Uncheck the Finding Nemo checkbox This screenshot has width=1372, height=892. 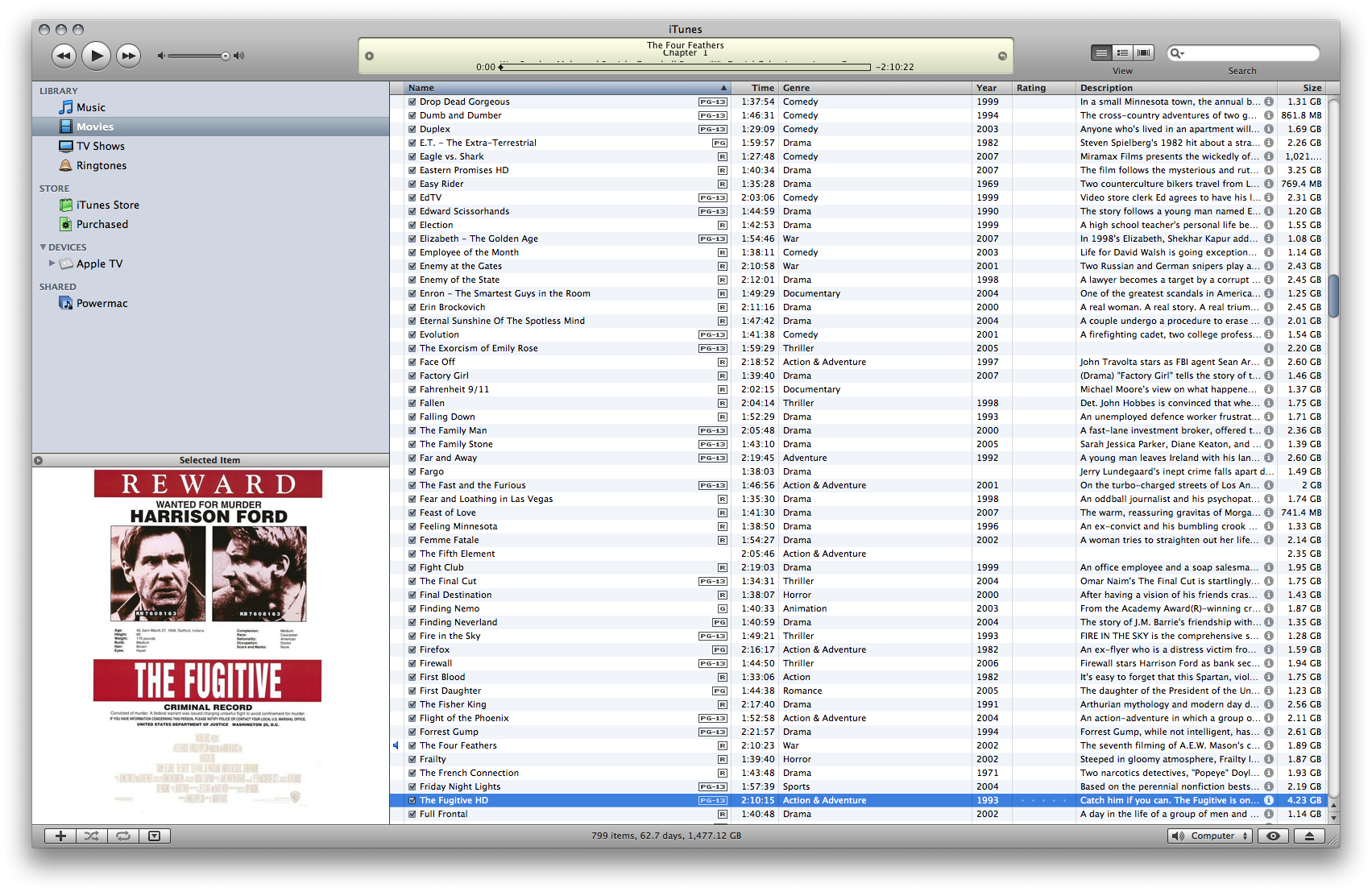412,608
